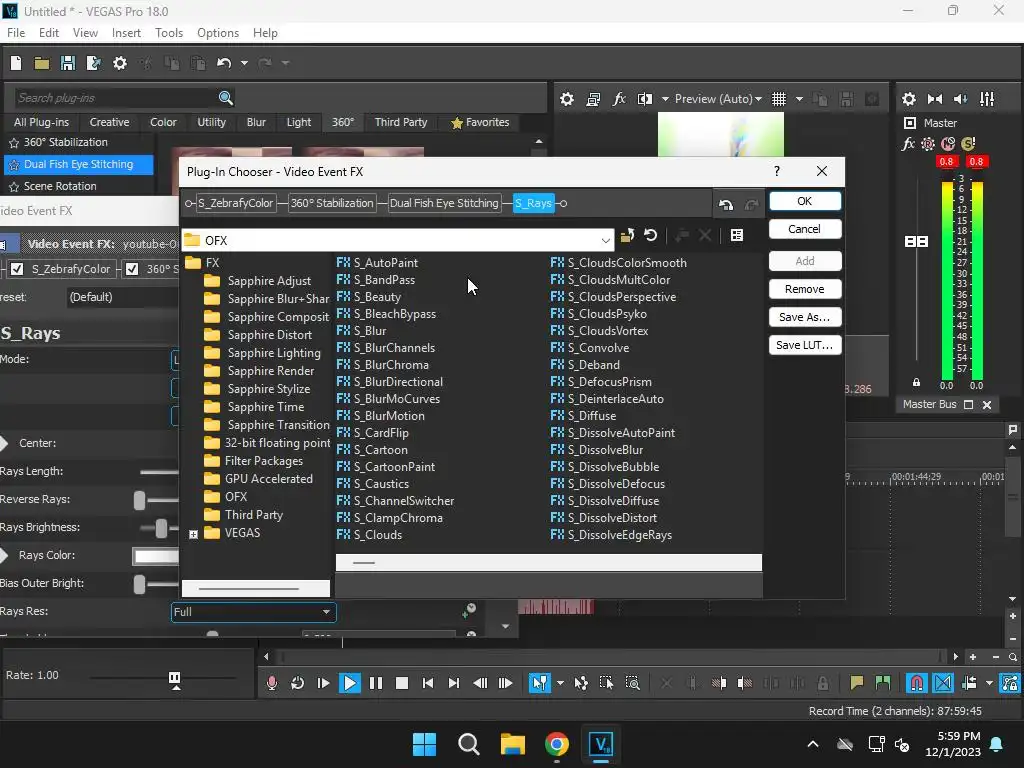Open File Explorer from the taskbar

pyautogui.click(x=513, y=744)
